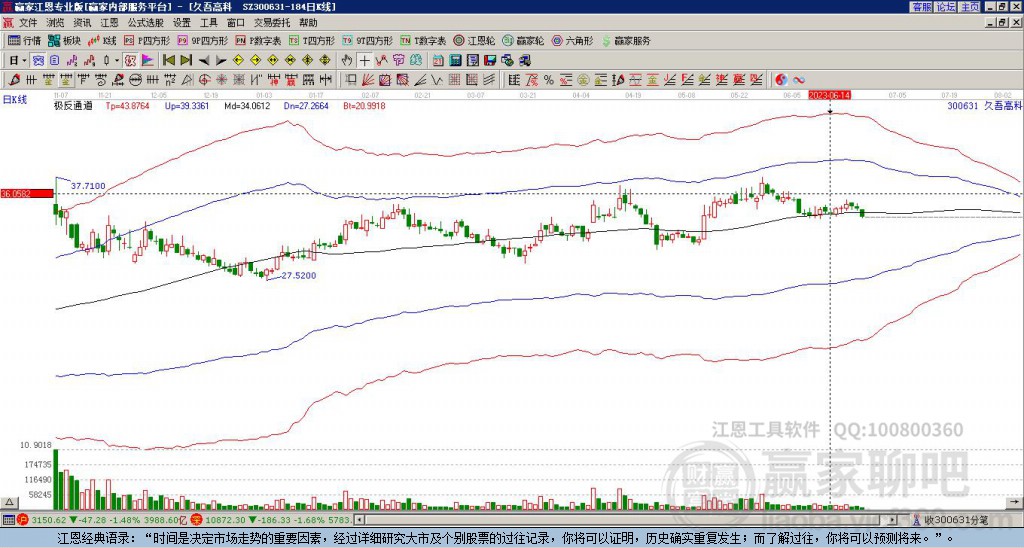The width and height of the screenshot is (1024, 548).
Task: Open the 江恩 menu
Action: click(109, 23)
